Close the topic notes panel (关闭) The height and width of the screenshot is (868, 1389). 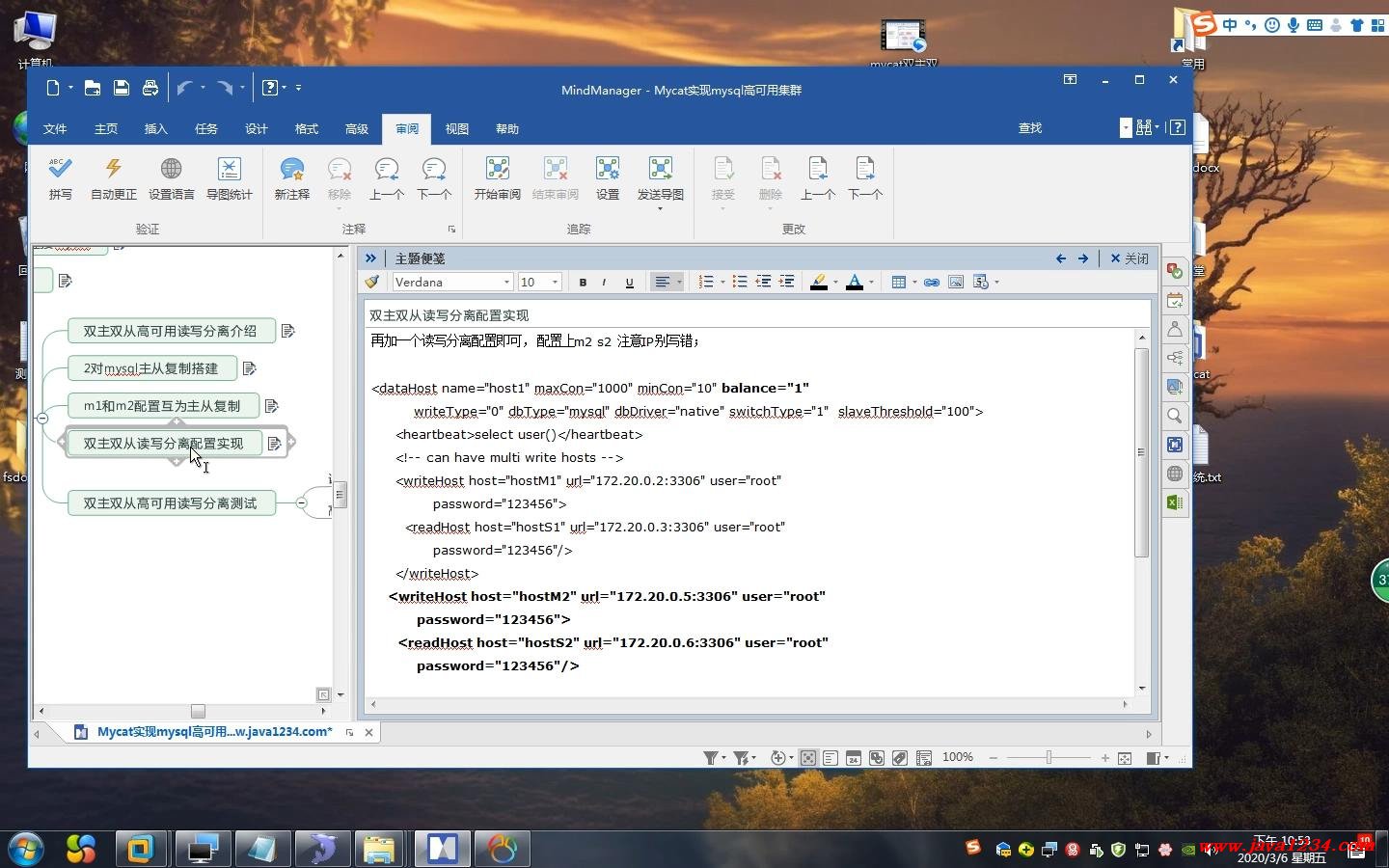point(1130,258)
